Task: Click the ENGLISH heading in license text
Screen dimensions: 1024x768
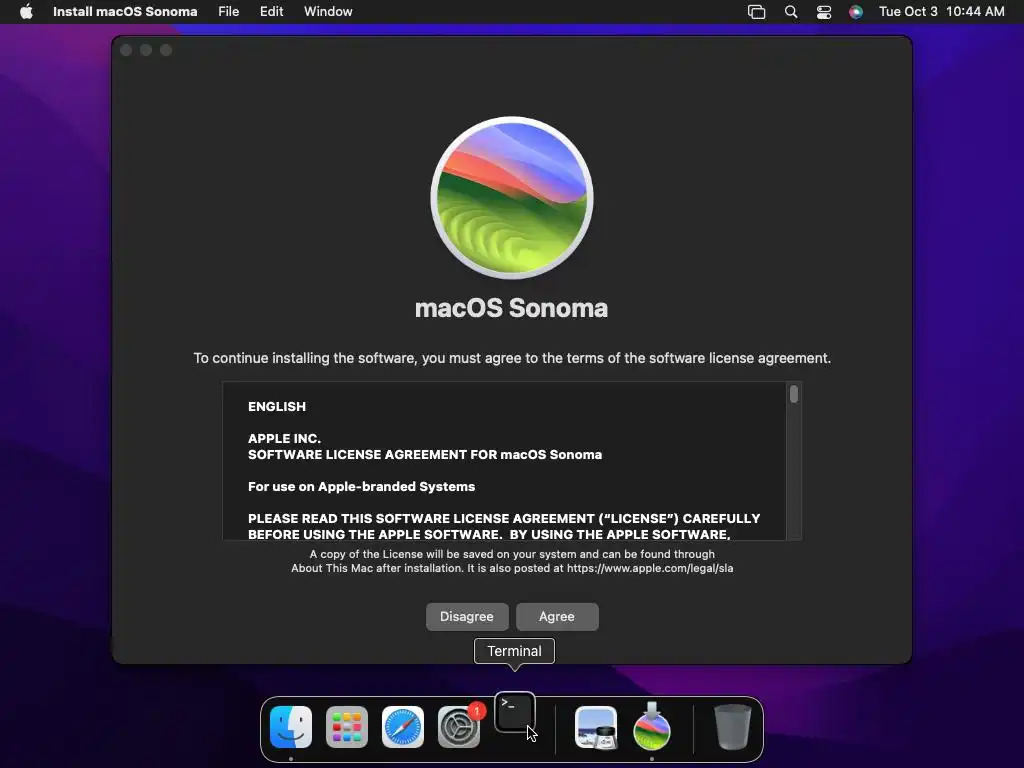Action: pos(277,406)
